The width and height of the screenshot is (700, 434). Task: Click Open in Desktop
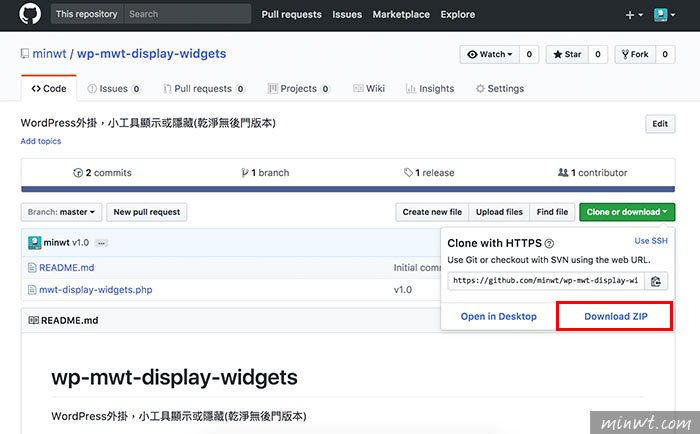[x=499, y=317]
